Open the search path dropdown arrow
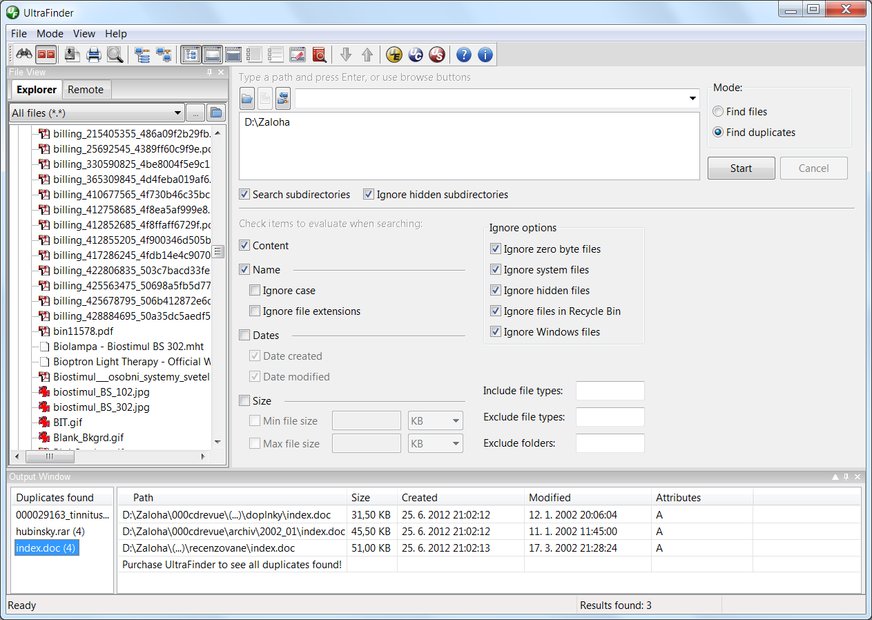The image size is (872, 620). 692,99
